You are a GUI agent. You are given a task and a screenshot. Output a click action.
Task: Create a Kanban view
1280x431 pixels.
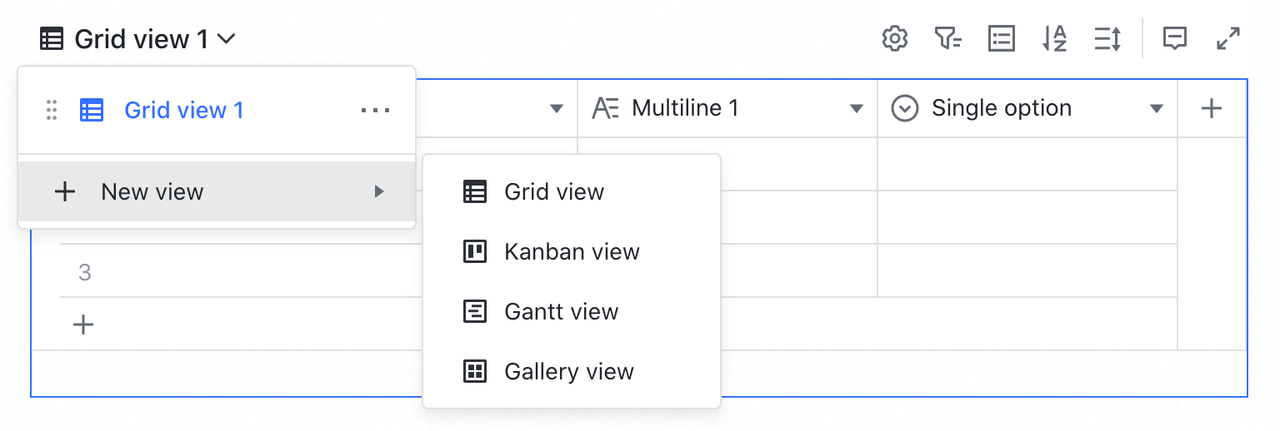571,252
